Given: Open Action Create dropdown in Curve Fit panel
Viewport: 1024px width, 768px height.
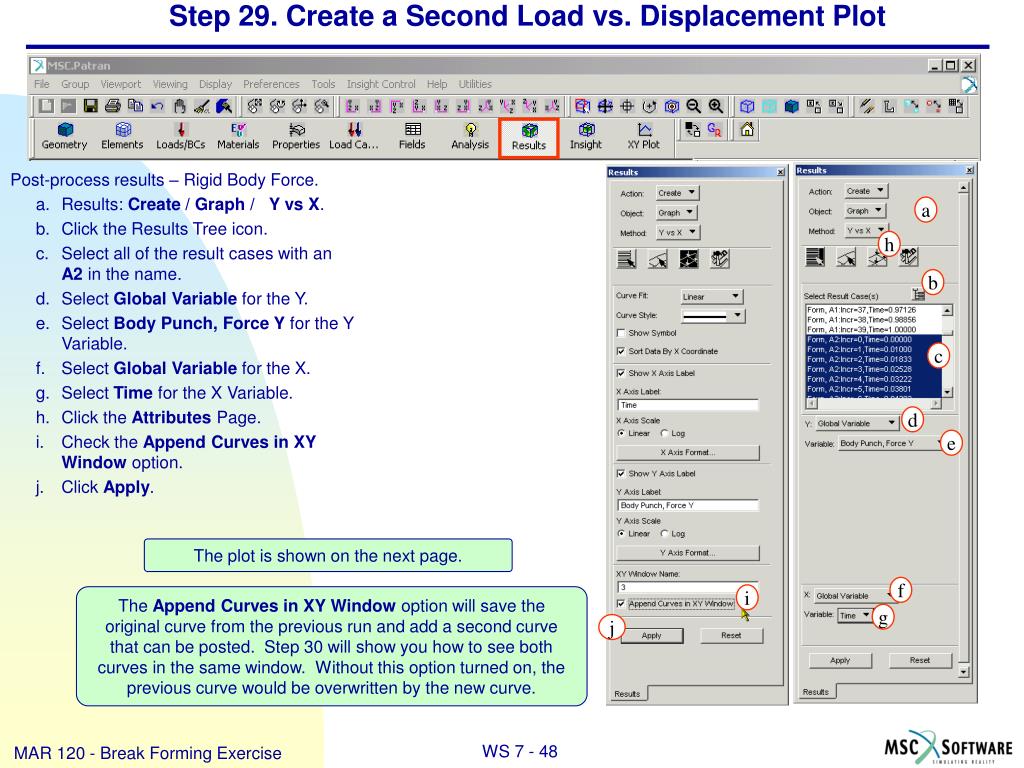Looking at the screenshot, I should 677,193.
